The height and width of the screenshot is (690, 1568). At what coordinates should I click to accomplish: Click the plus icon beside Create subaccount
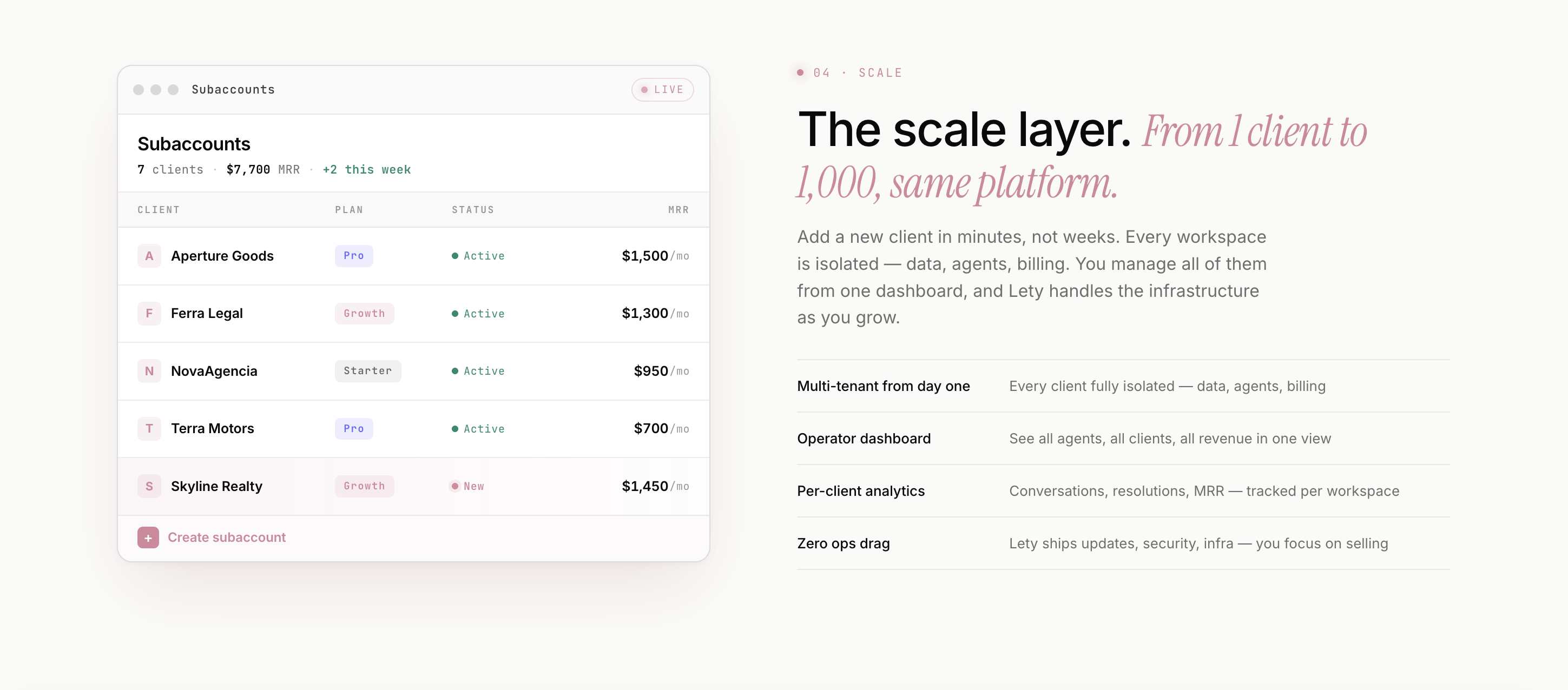148,538
